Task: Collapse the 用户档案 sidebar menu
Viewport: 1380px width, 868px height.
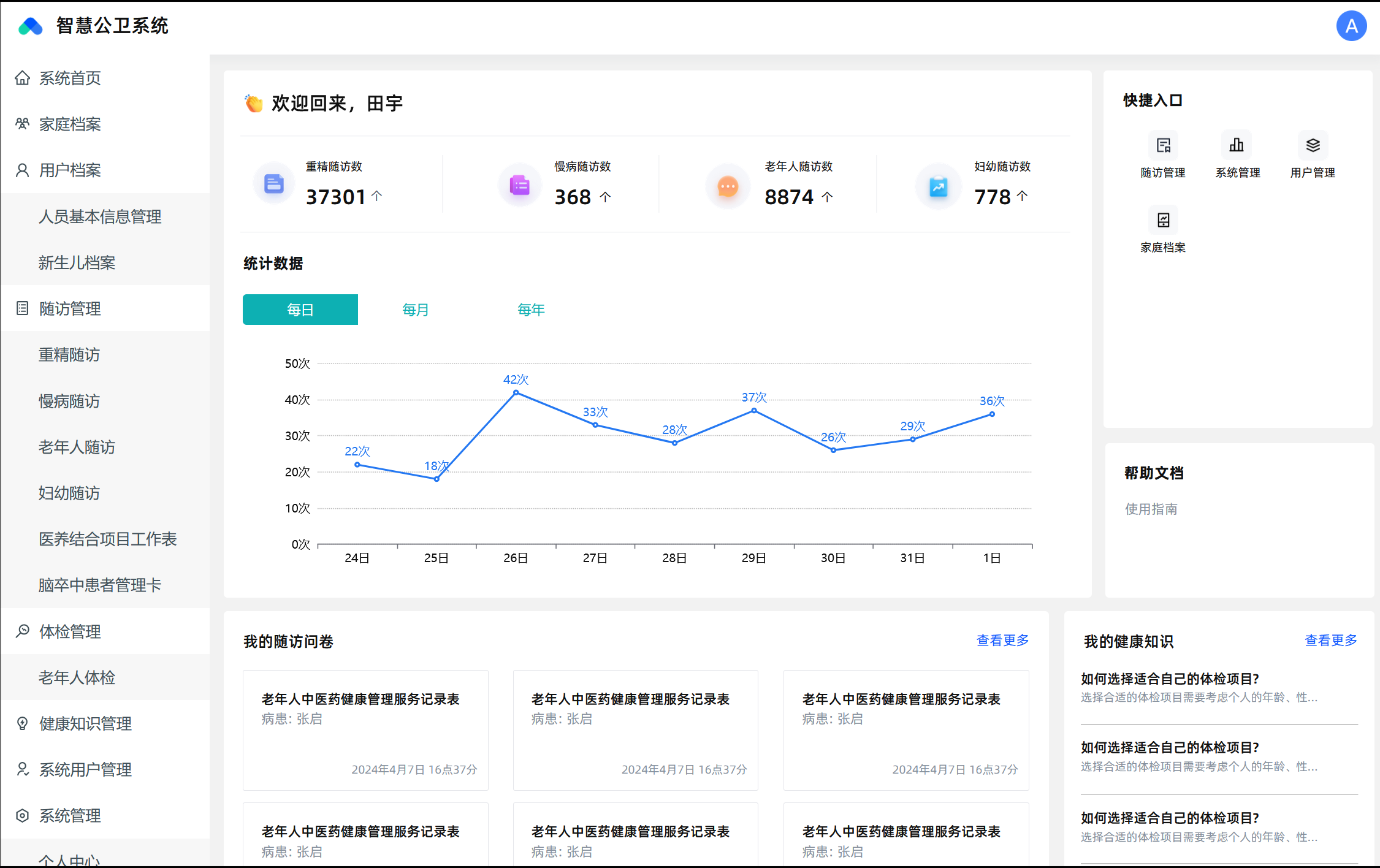Action: (70, 170)
